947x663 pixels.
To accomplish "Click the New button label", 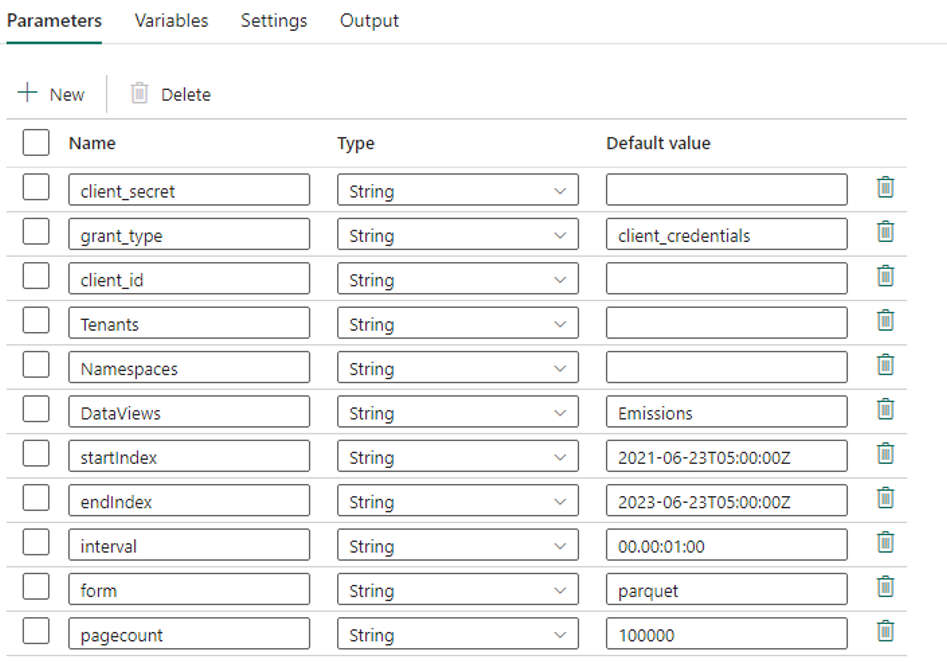I will 67,95.
